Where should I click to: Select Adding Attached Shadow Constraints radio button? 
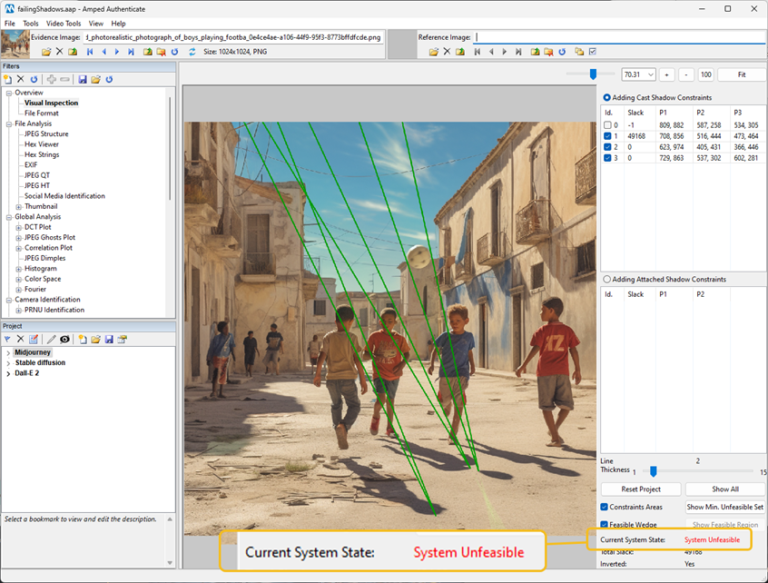(x=606, y=279)
